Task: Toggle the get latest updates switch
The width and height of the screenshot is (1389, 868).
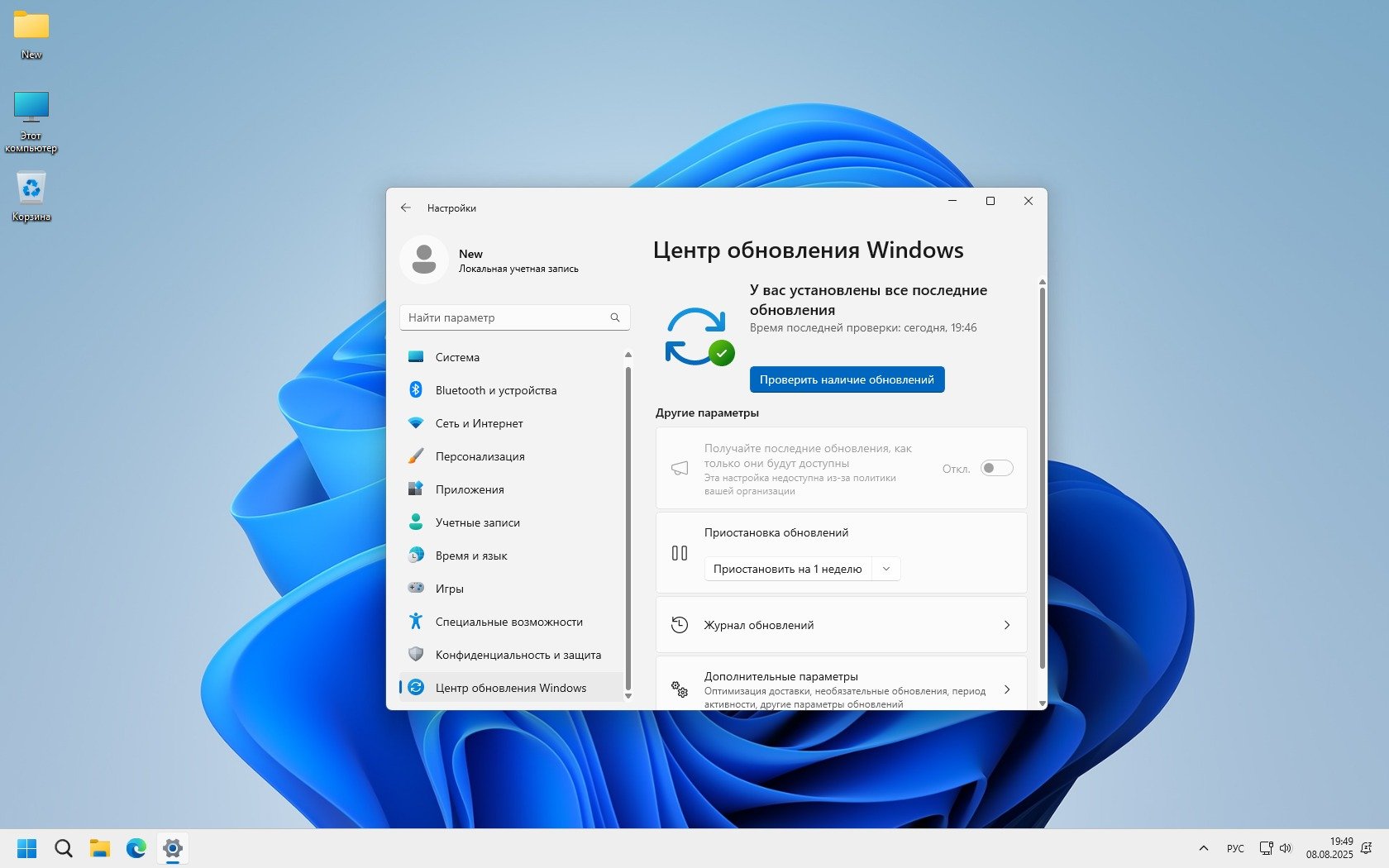Action: [997, 468]
